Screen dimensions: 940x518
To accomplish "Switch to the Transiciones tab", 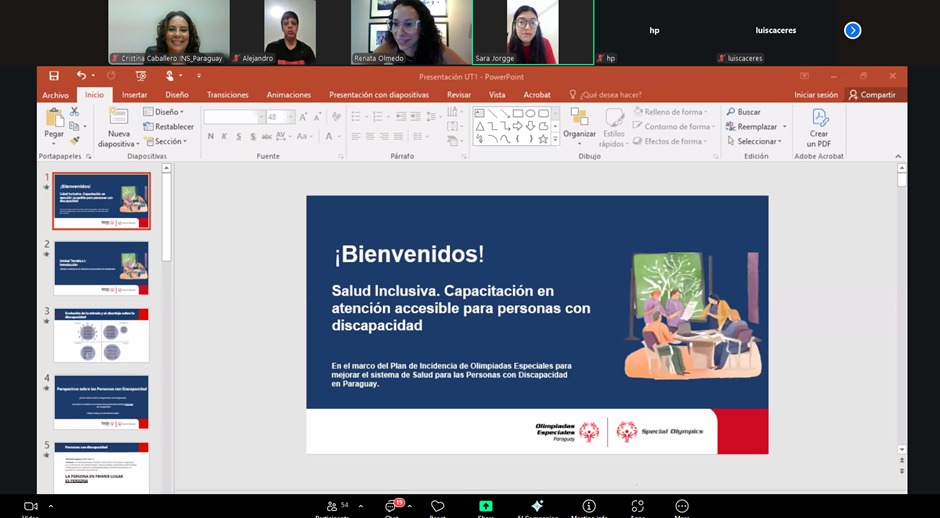I will (228, 95).
